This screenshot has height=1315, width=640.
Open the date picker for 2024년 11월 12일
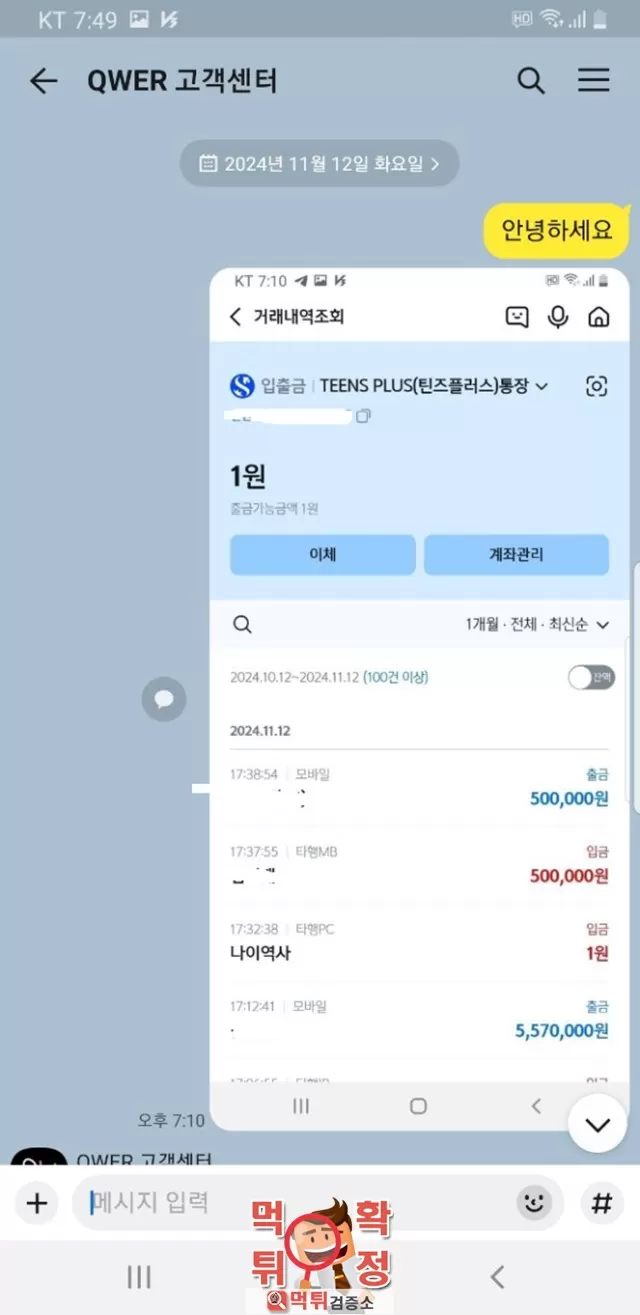(319, 163)
